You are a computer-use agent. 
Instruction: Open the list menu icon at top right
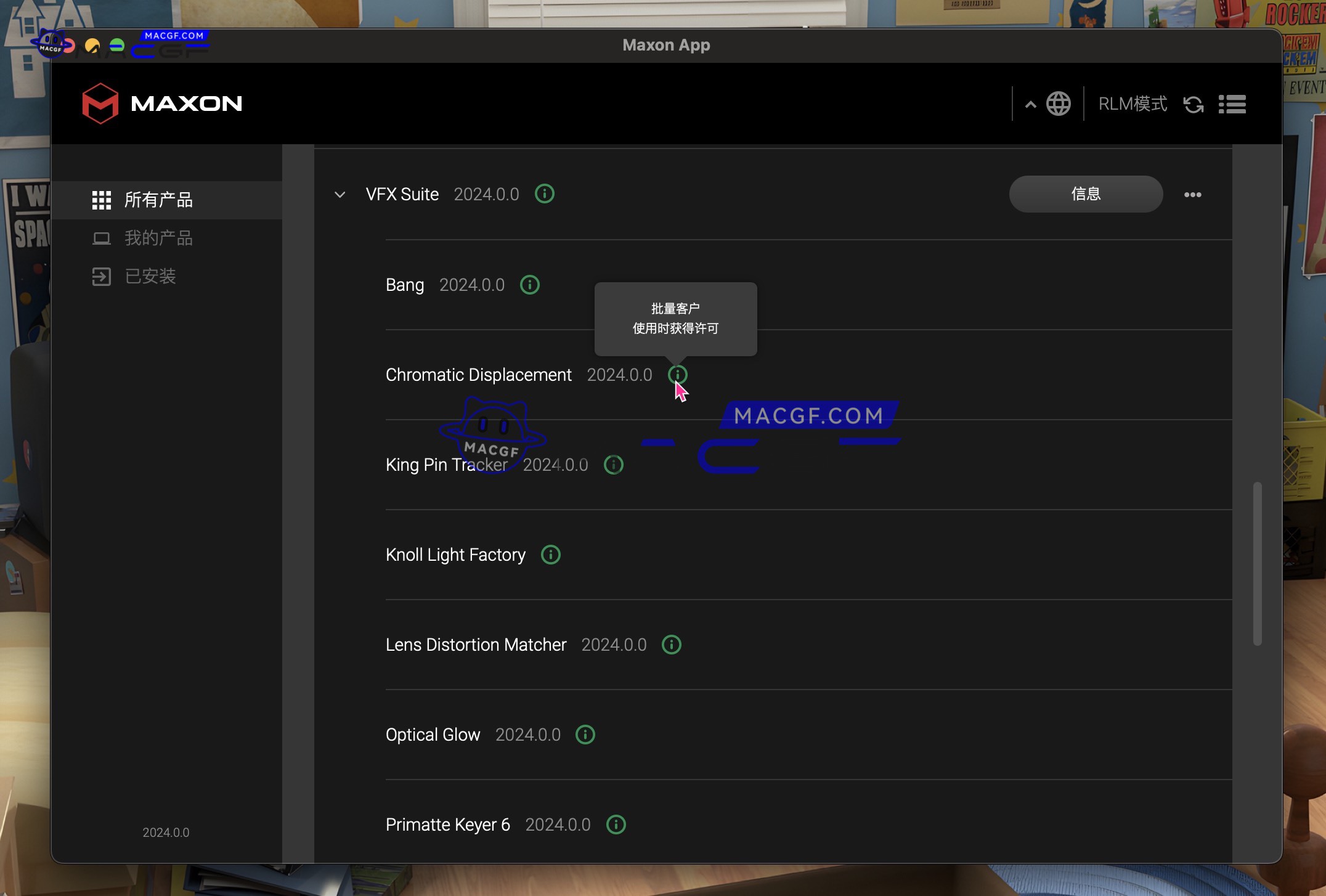click(x=1232, y=104)
